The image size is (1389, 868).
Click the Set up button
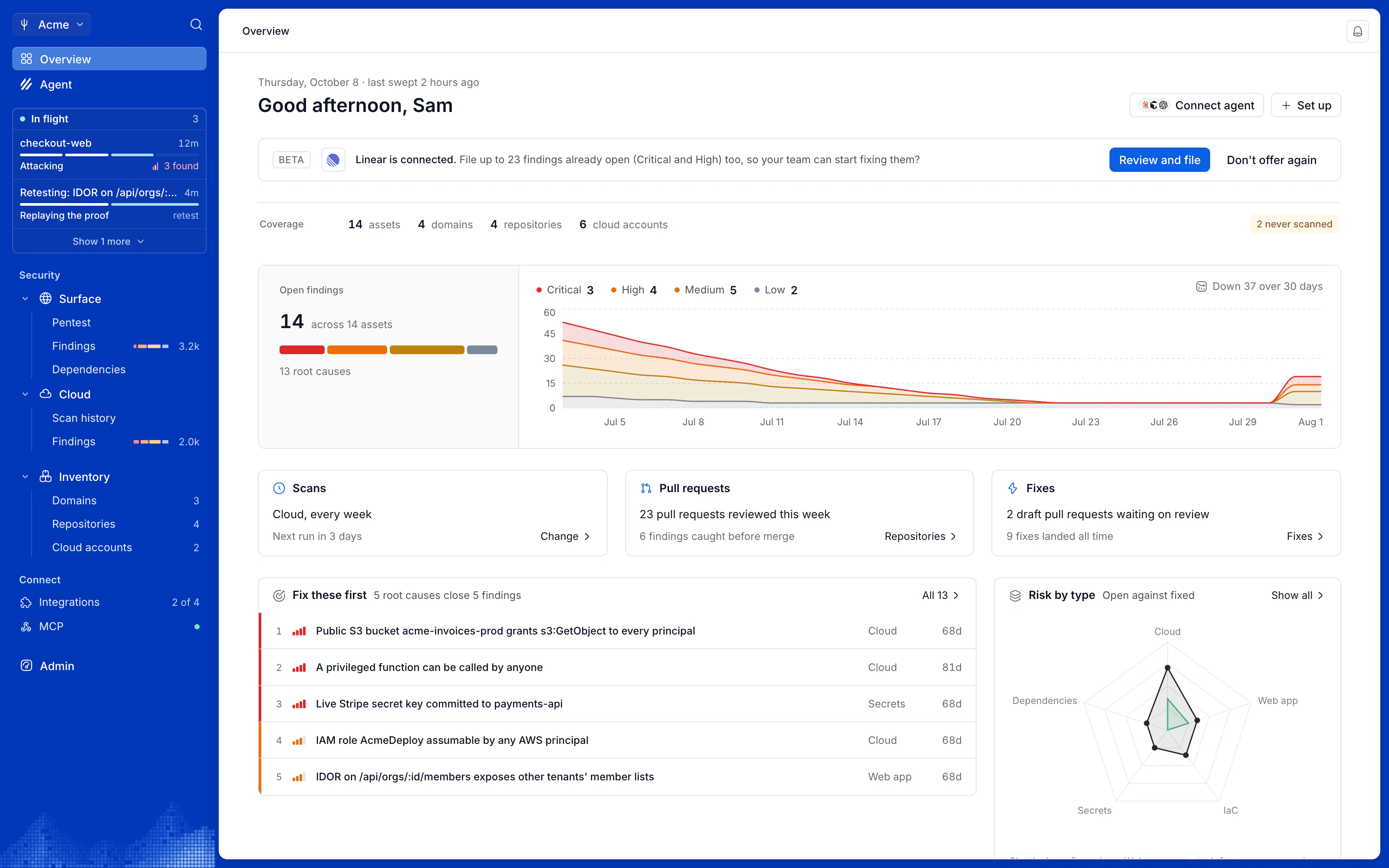tap(1306, 105)
